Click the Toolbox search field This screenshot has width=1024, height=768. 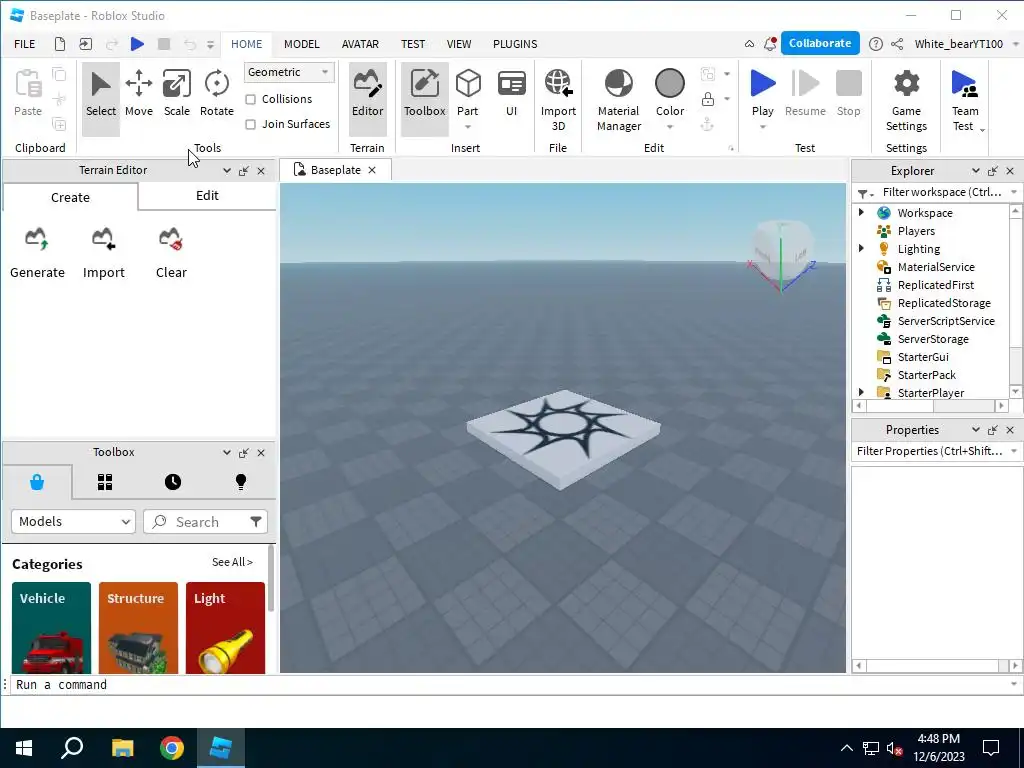pyautogui.click(x=205, y=522)
